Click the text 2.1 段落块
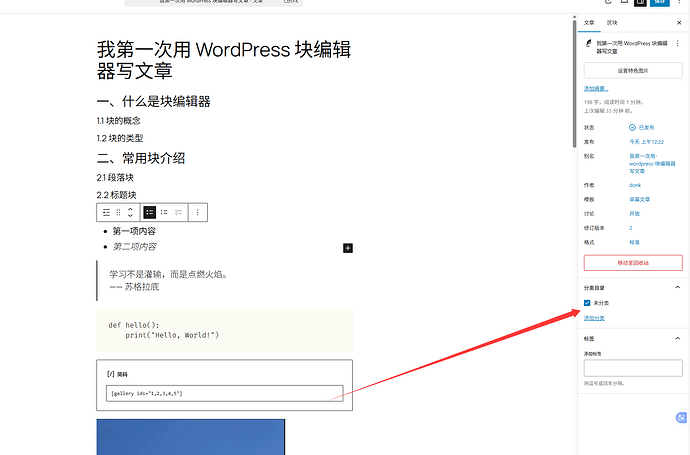This screenshot has width=690, height=455. pos(115,177)
